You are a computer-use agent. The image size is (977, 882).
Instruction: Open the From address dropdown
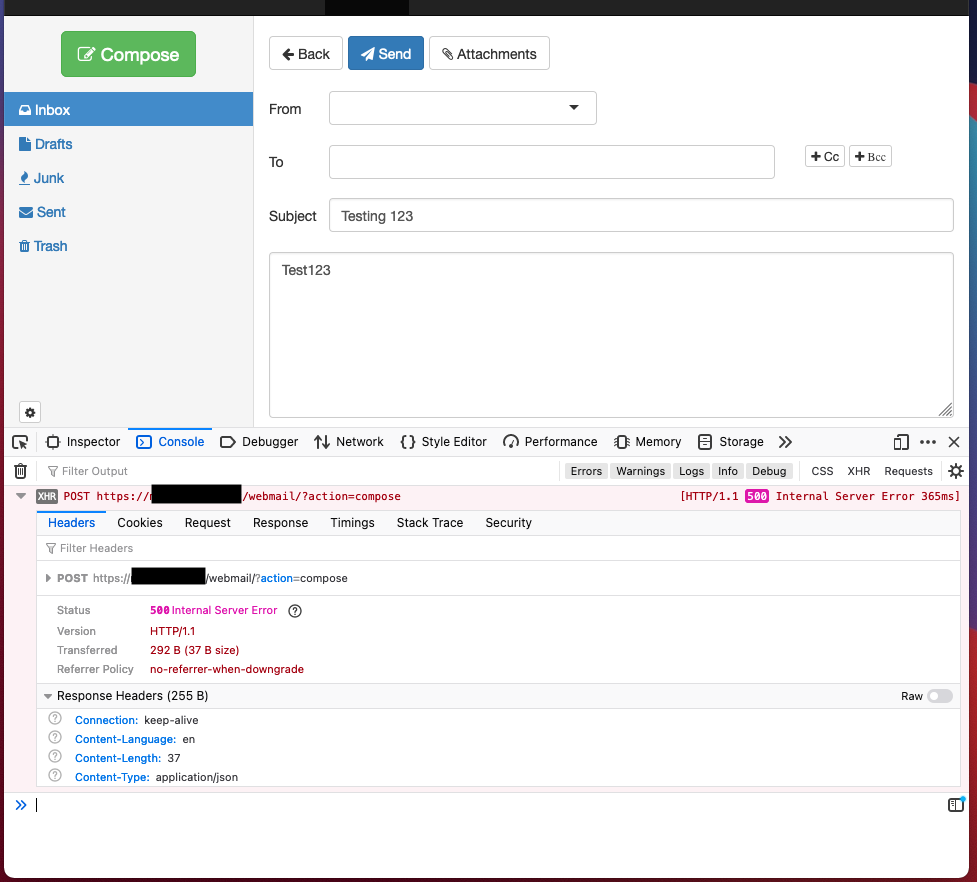click(572, 107)
